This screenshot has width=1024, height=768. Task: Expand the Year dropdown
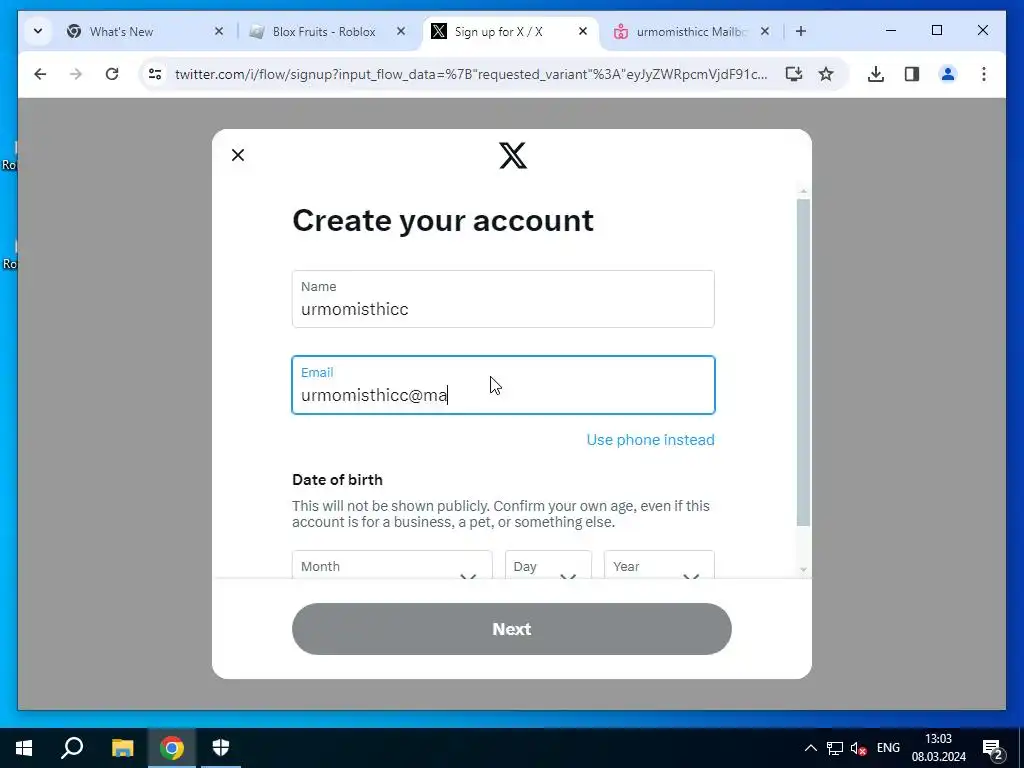tap(659, 565)
